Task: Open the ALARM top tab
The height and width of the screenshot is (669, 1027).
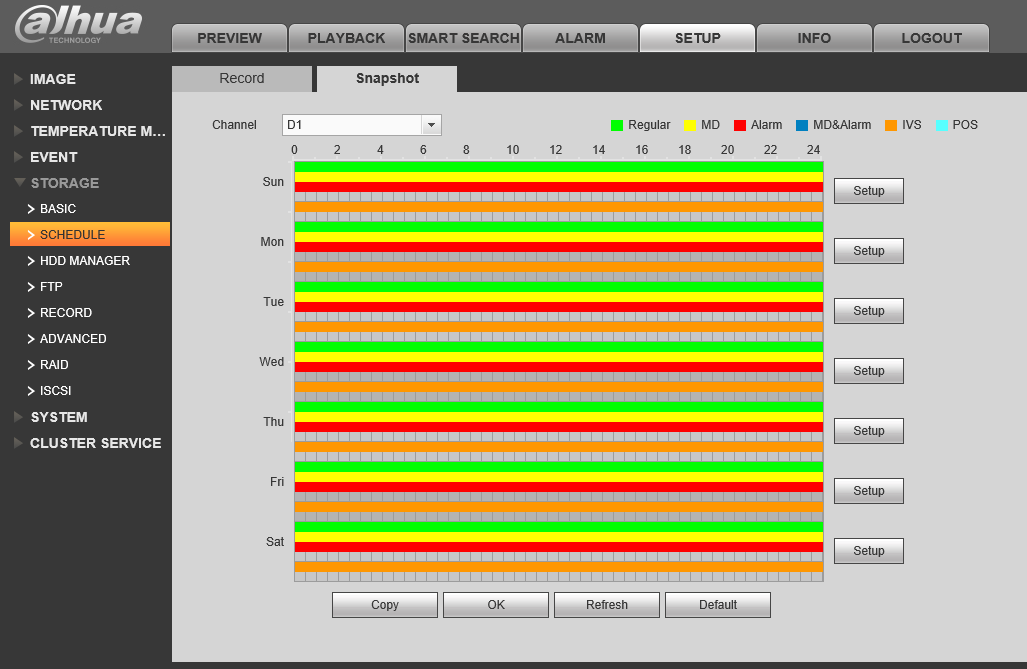Action: coord(580,38)
